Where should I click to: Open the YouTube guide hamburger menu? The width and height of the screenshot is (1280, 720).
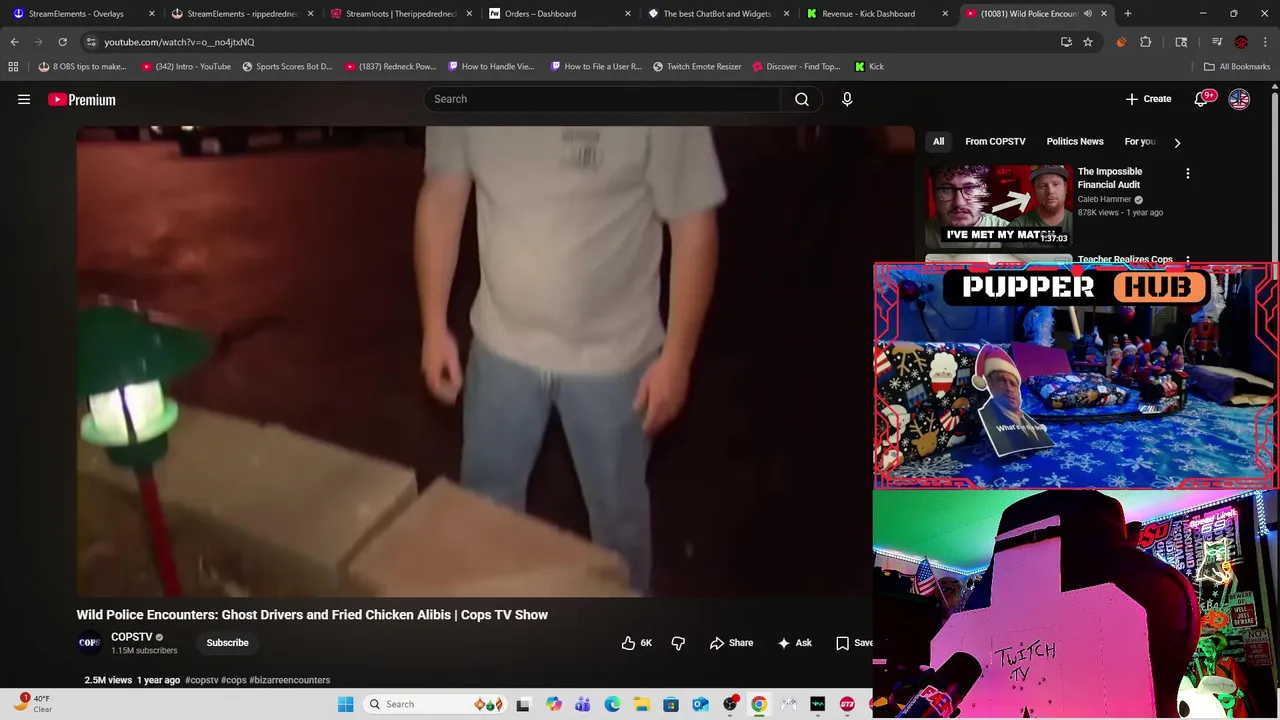coord(24,99)
